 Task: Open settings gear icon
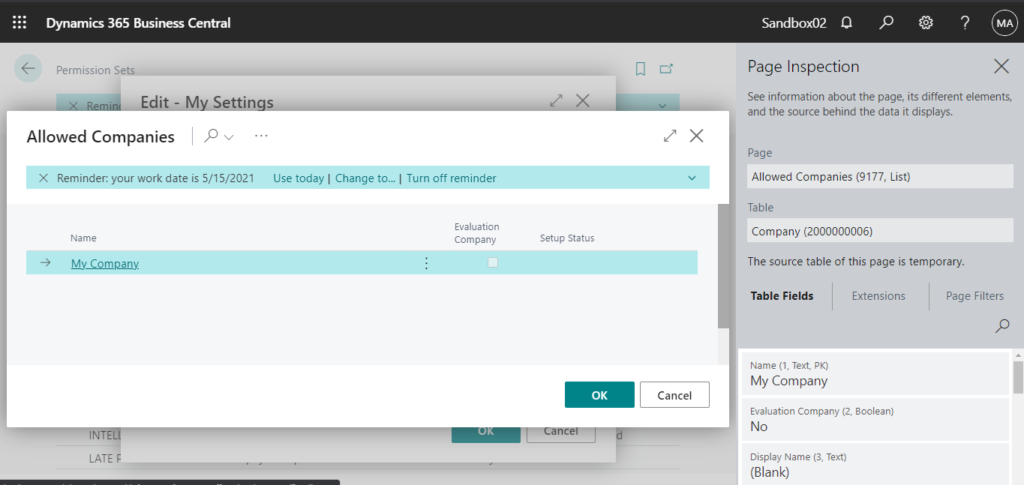pyautogui.click(x=925, y=23)
